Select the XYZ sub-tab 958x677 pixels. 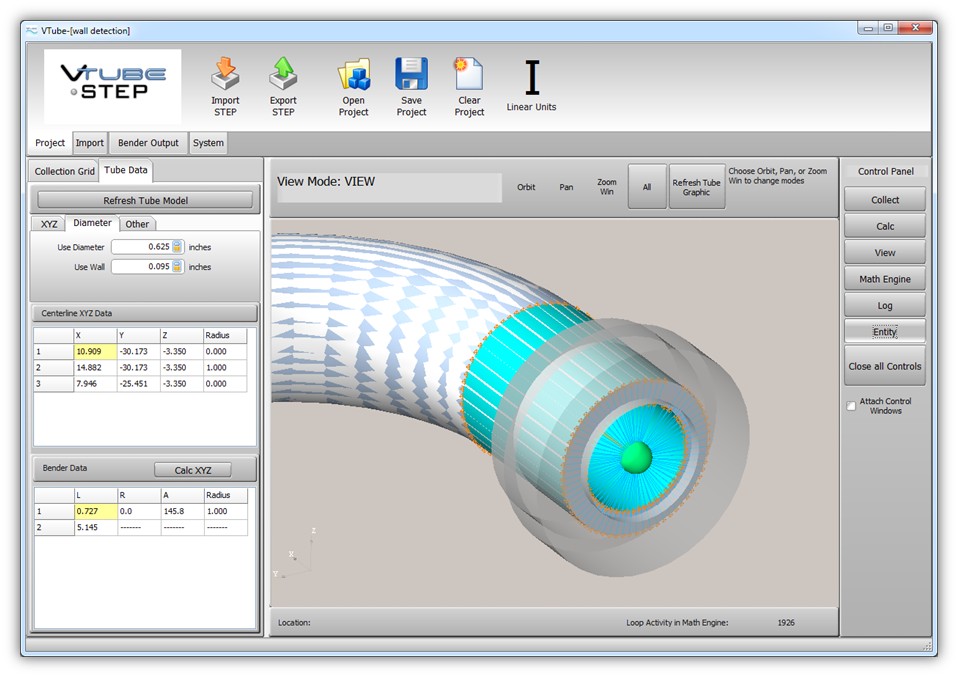49,224
